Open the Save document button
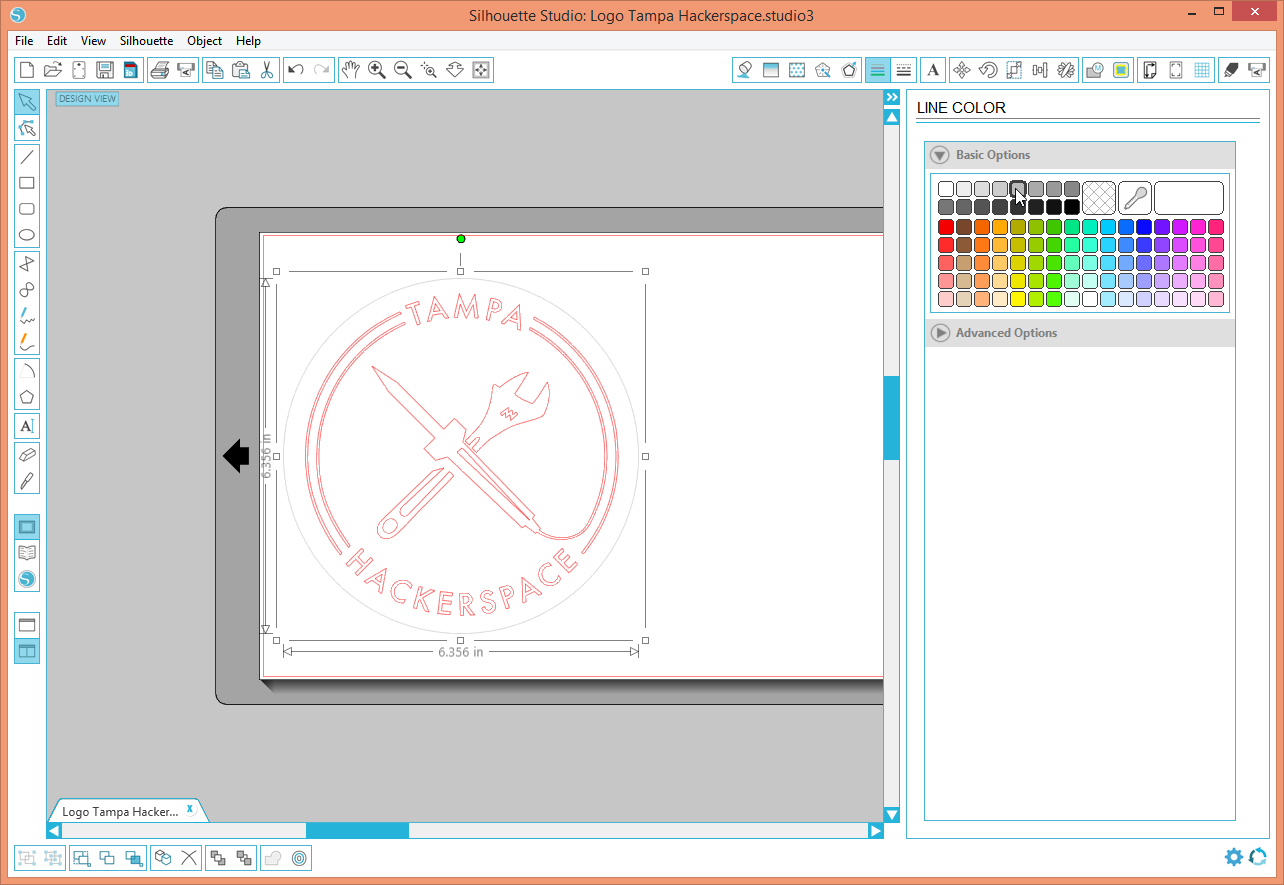The image size is (1284, 885). (x=105, y=69)
